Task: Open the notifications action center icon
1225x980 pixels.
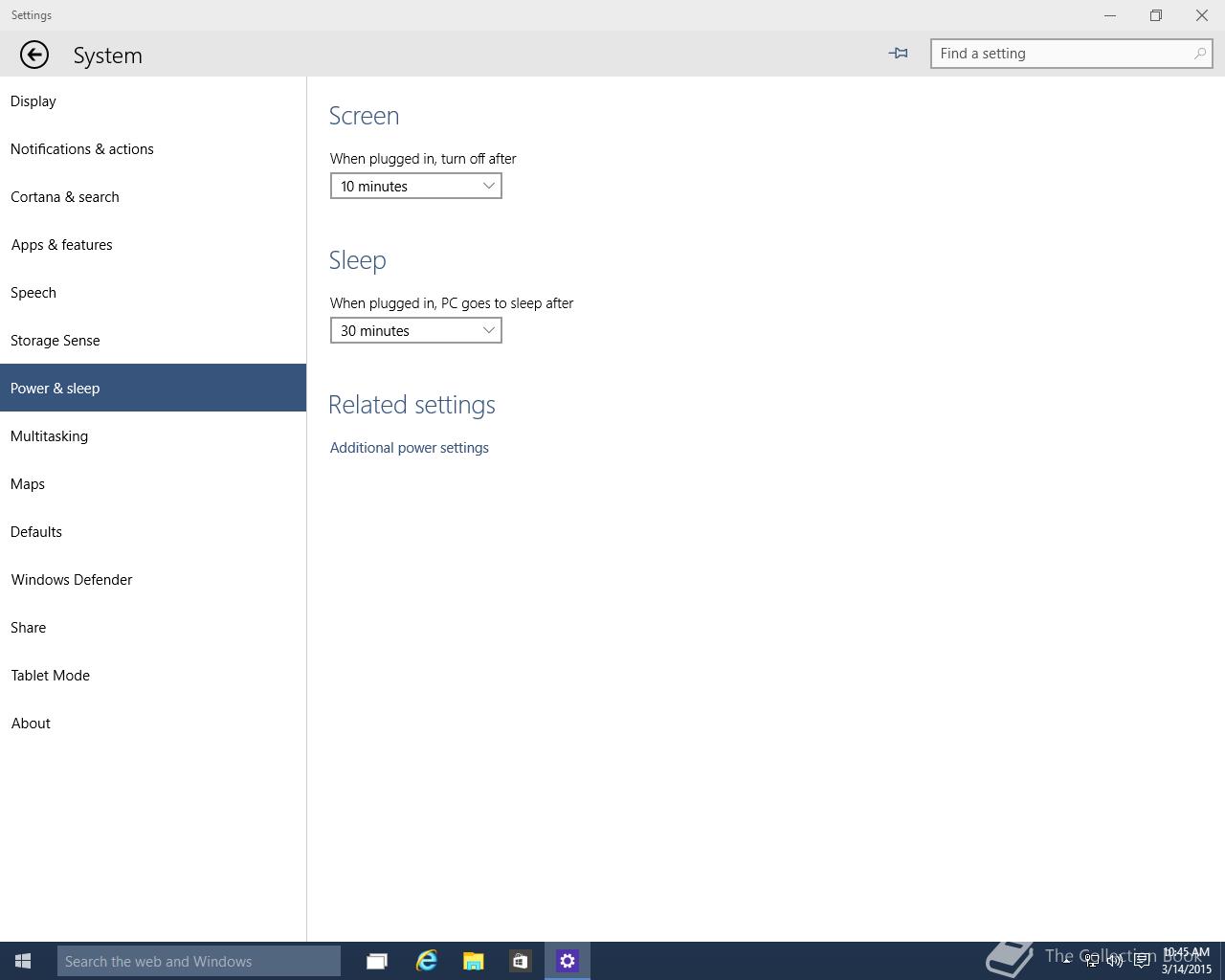Action: point(1142,961)
